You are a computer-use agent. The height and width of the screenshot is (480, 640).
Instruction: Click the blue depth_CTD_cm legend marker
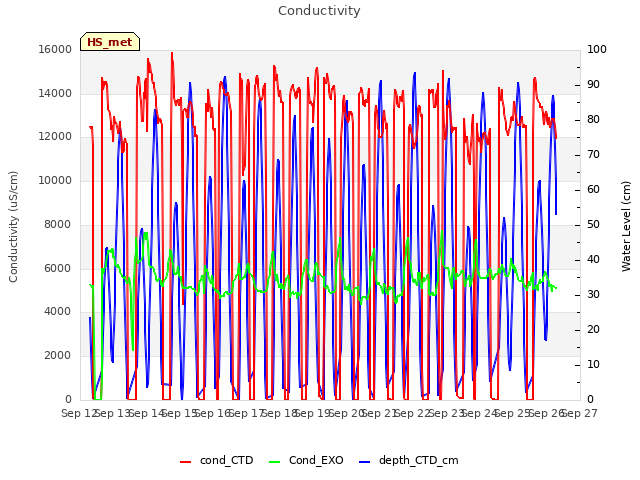pyautogui.click(x=364, y=462)
